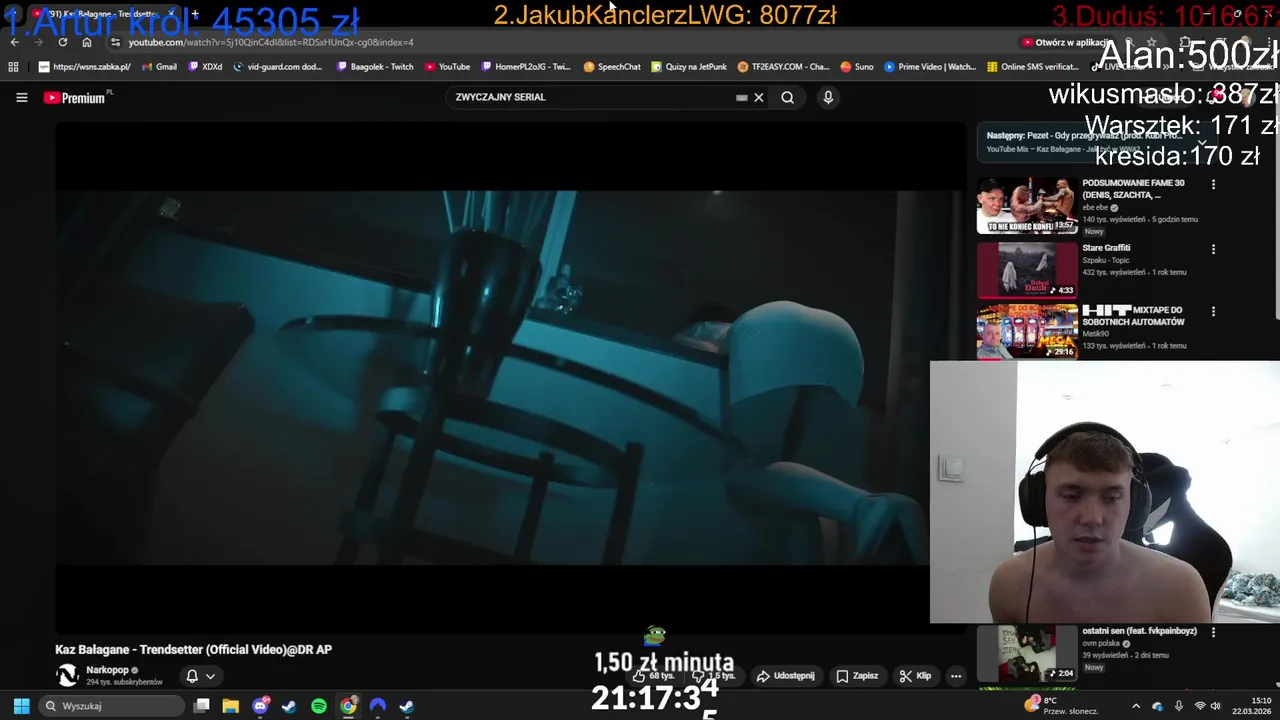Open options menu for 'ostatni sen' video
1280x720 pixels.
point(1213,632)
